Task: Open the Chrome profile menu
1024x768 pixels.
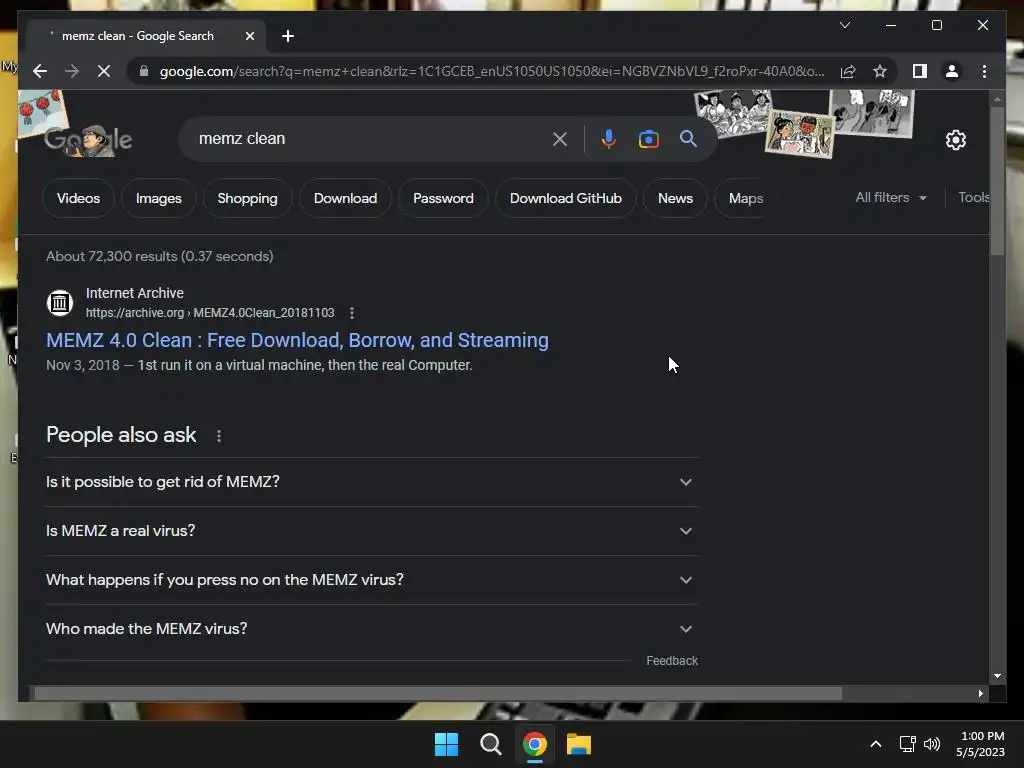Action: coord(952,71)
